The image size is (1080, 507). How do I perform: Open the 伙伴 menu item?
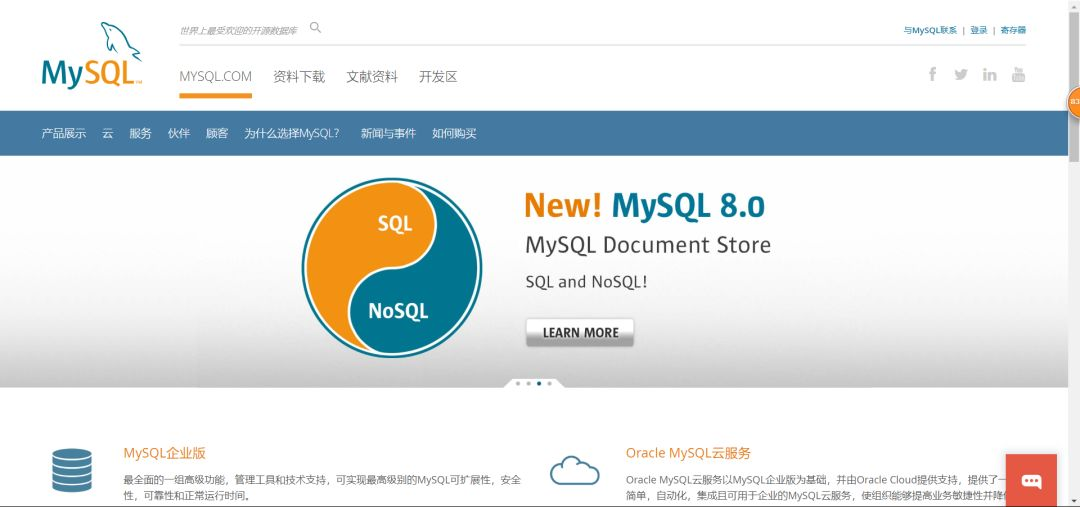click(179, 134)
